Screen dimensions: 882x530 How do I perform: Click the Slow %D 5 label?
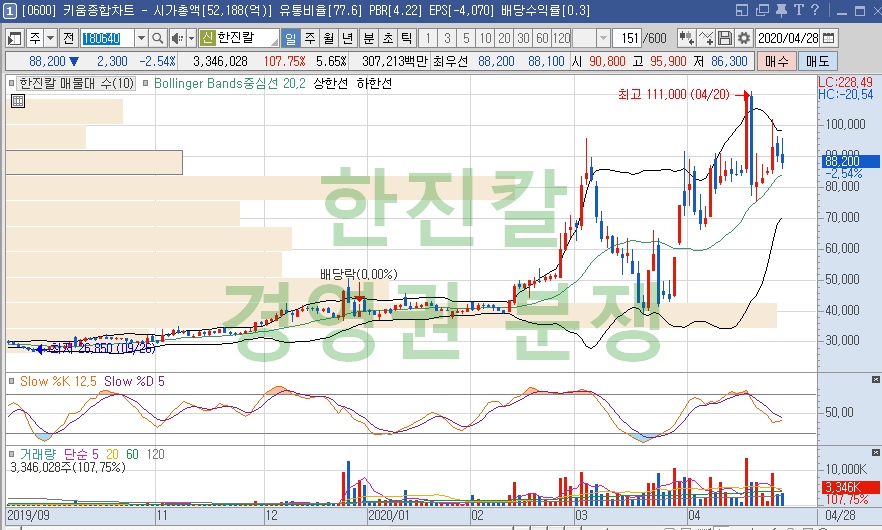134,381
